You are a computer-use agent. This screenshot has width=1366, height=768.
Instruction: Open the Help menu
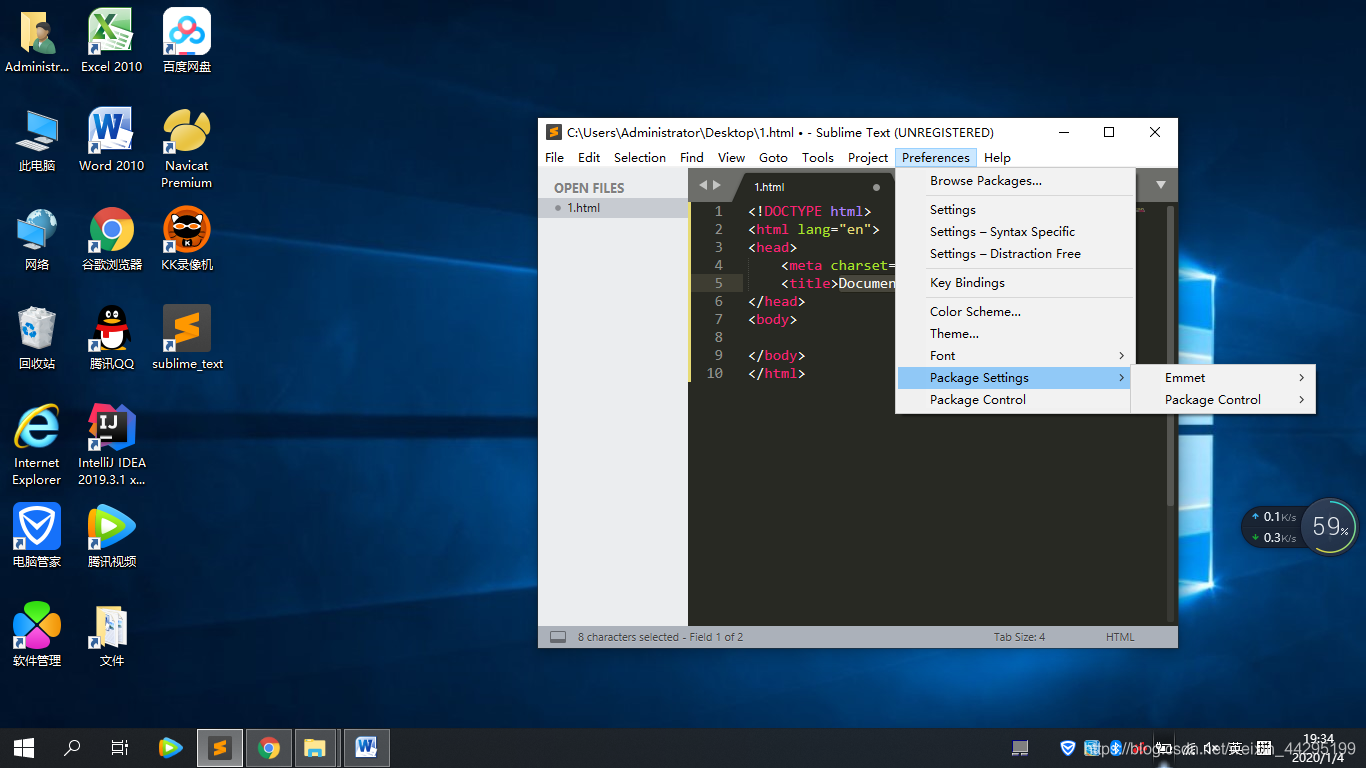997,158
